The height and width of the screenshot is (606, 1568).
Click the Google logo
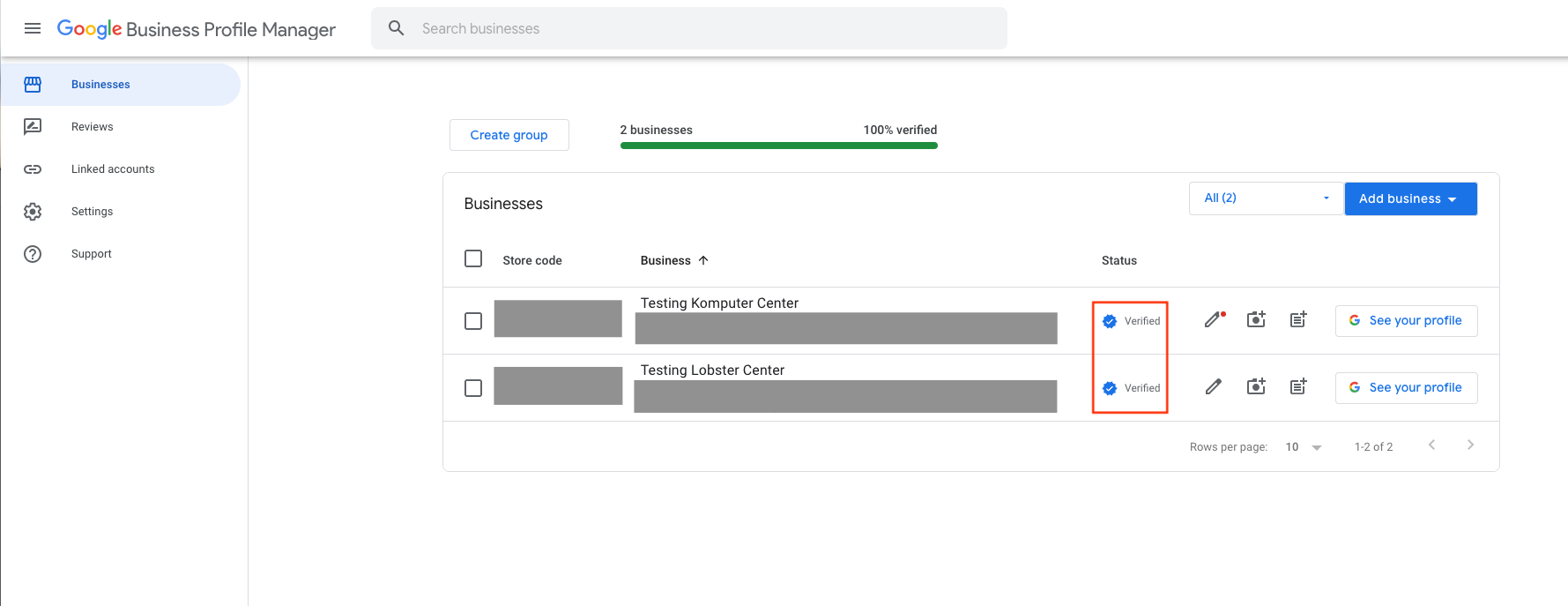click(89, 29)
